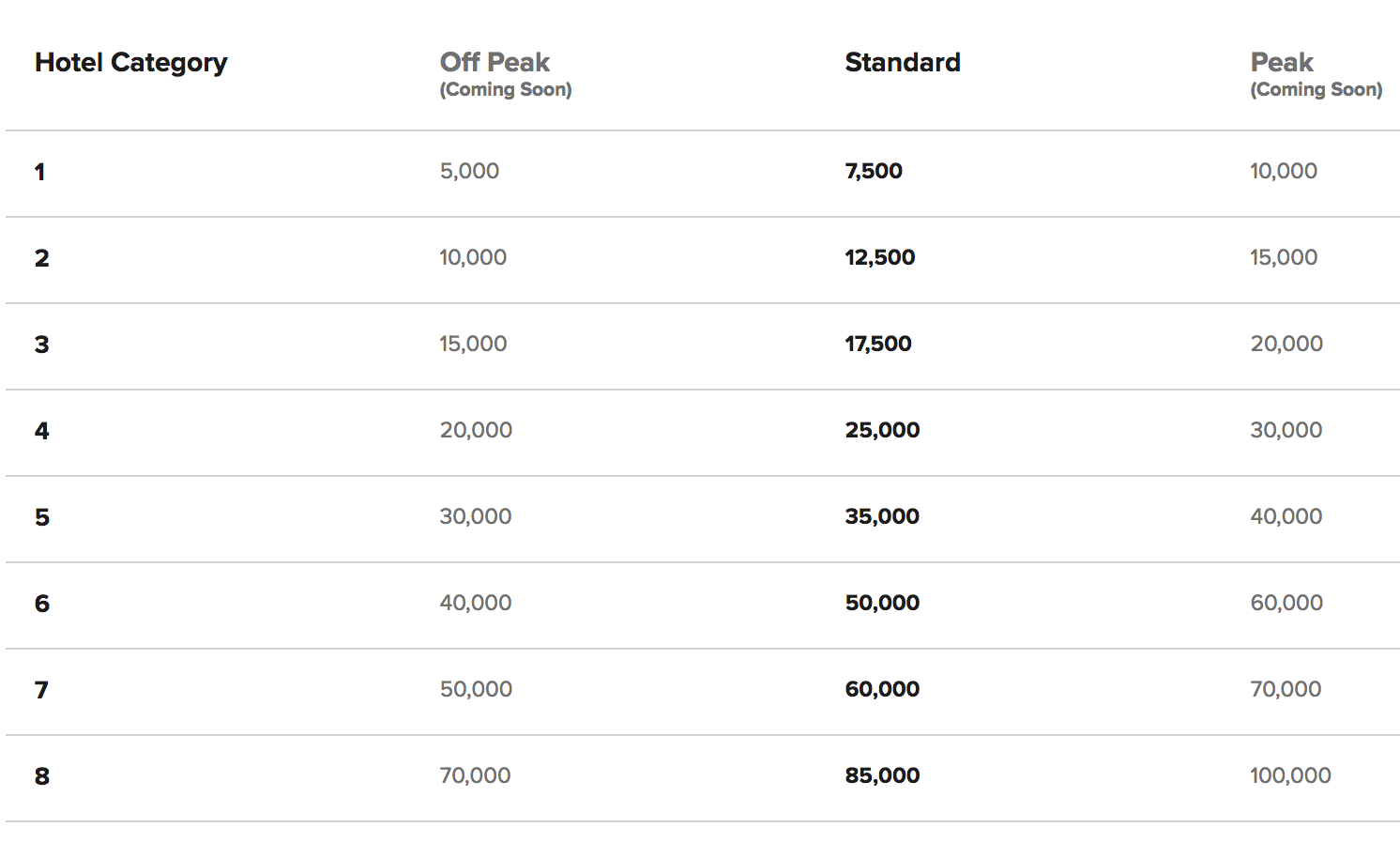This screenshot has width=1400, height=843.
Task: Click the 60,000 peak value in category 6
Action: tap(1286, 603)
